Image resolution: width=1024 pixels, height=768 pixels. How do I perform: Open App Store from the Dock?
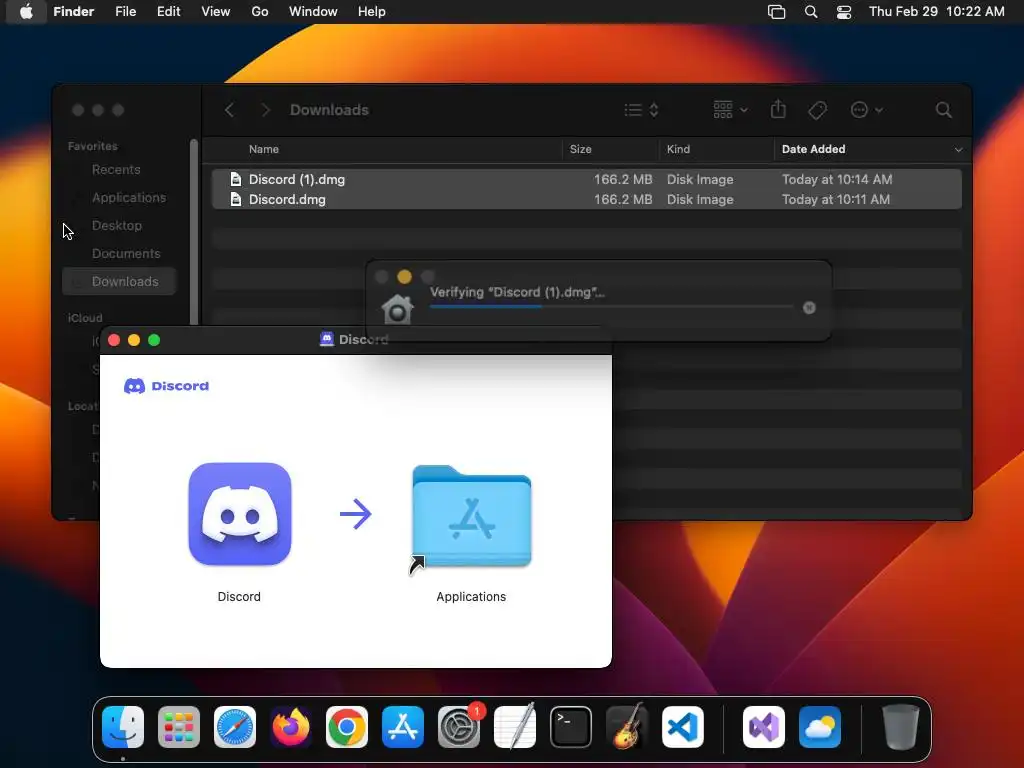pos(403,727)
